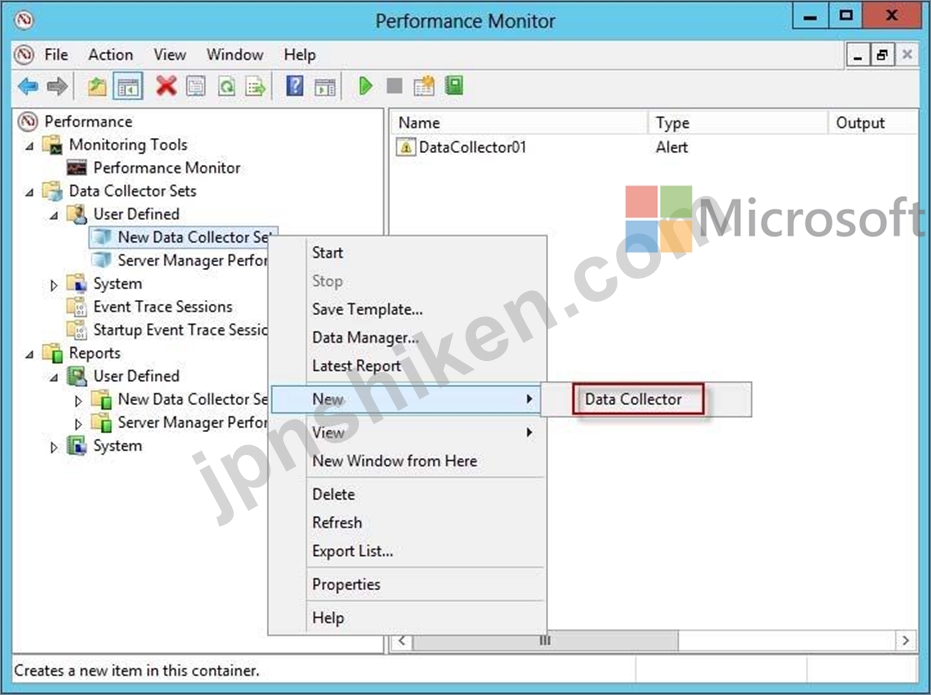Collapse the Monitoring Tools tree node

coord(30,145)
